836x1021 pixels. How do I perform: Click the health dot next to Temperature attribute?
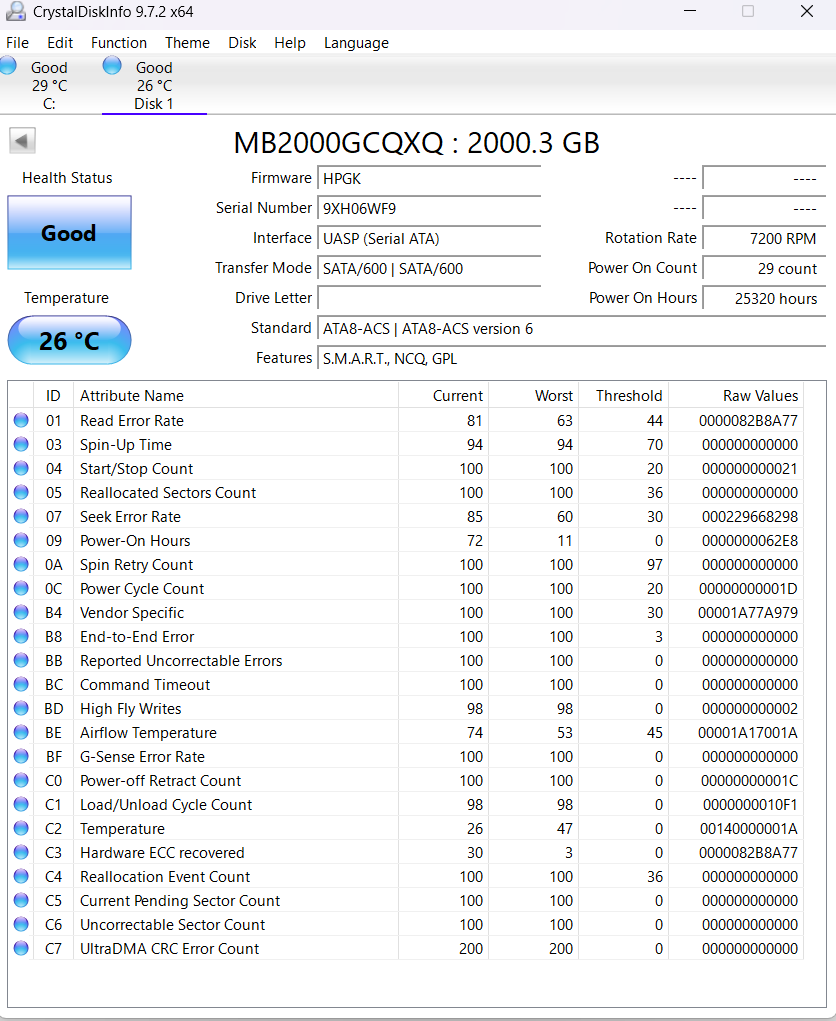pos(21,828)
